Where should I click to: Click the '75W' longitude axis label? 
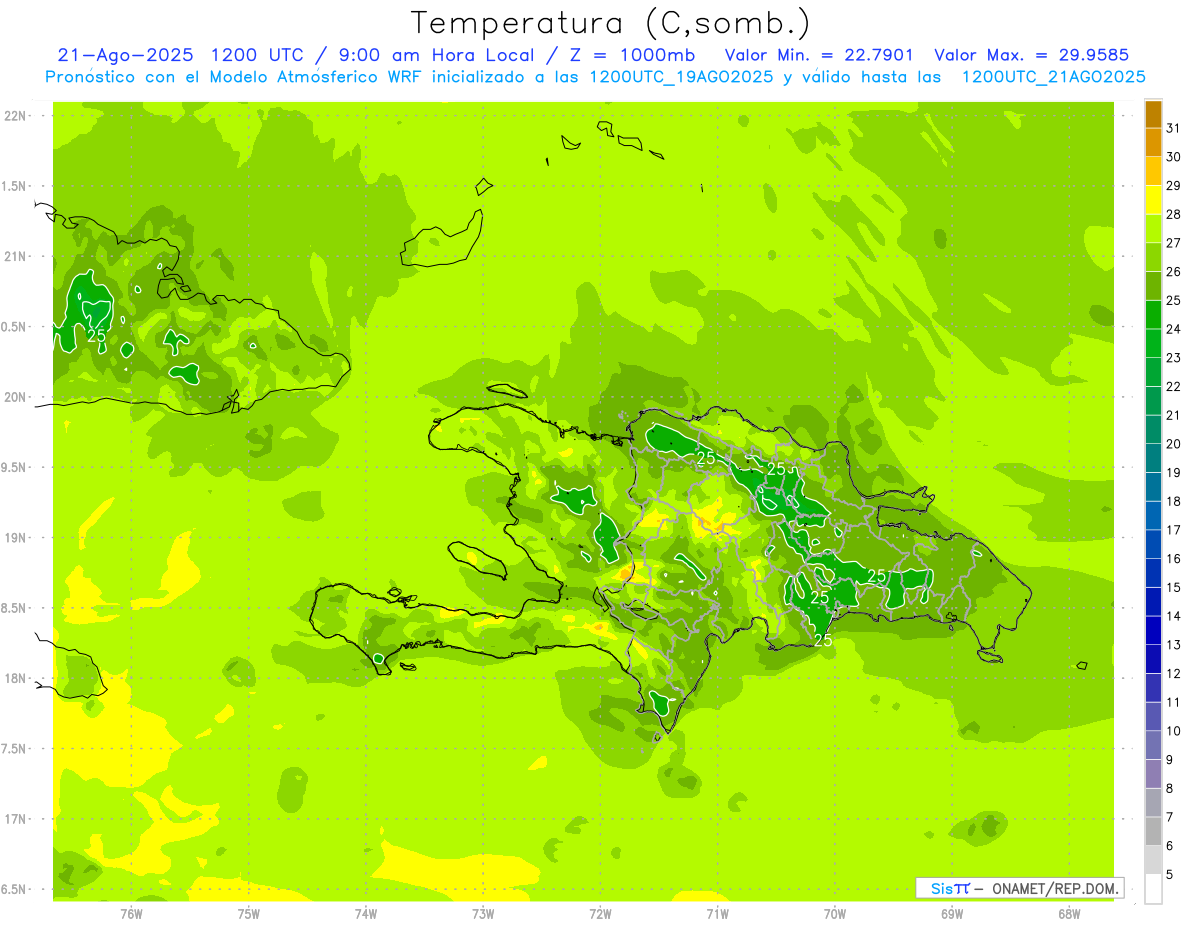click(x=249, y=914)
